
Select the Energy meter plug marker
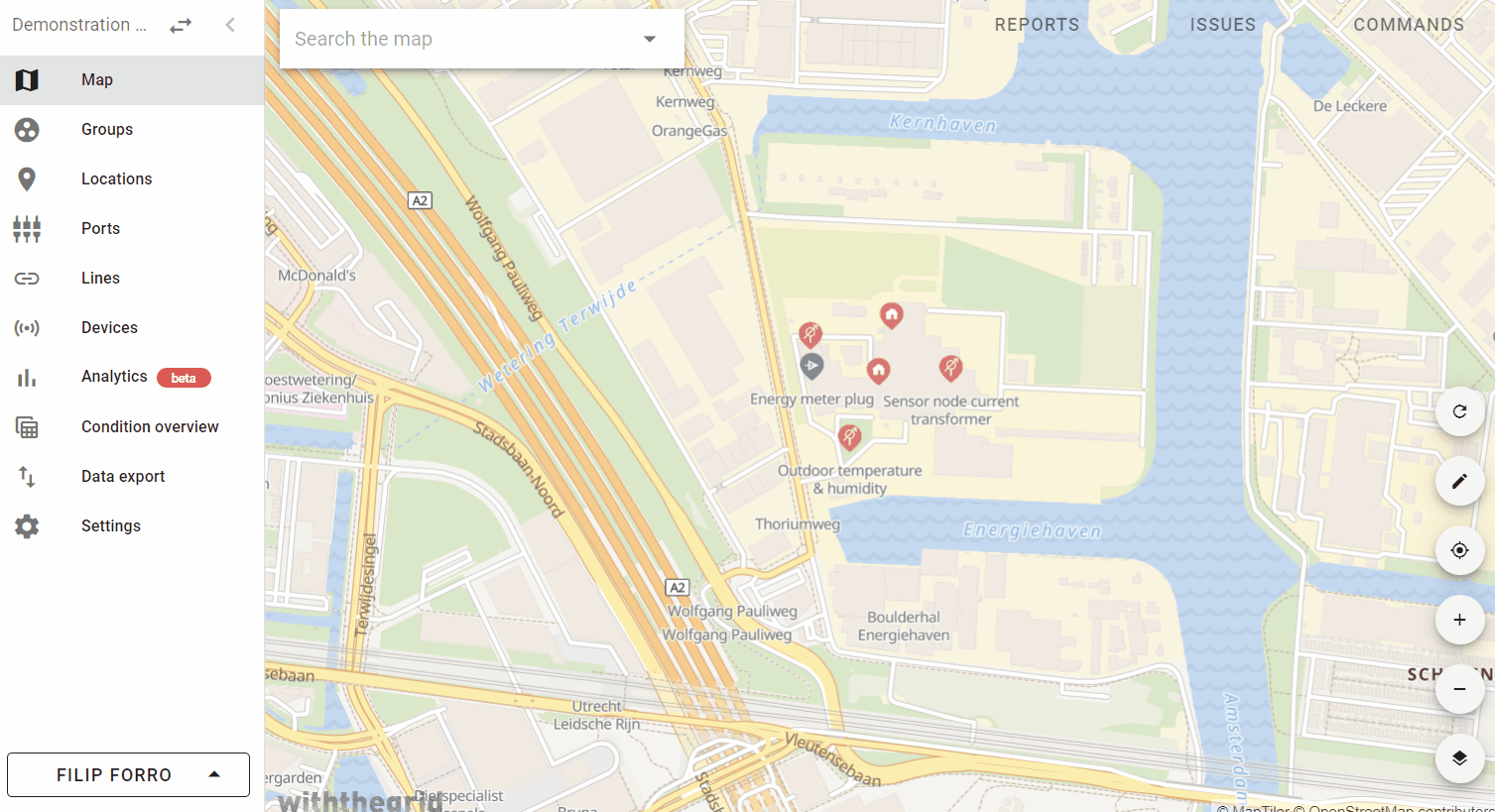(x=811, y=367)
